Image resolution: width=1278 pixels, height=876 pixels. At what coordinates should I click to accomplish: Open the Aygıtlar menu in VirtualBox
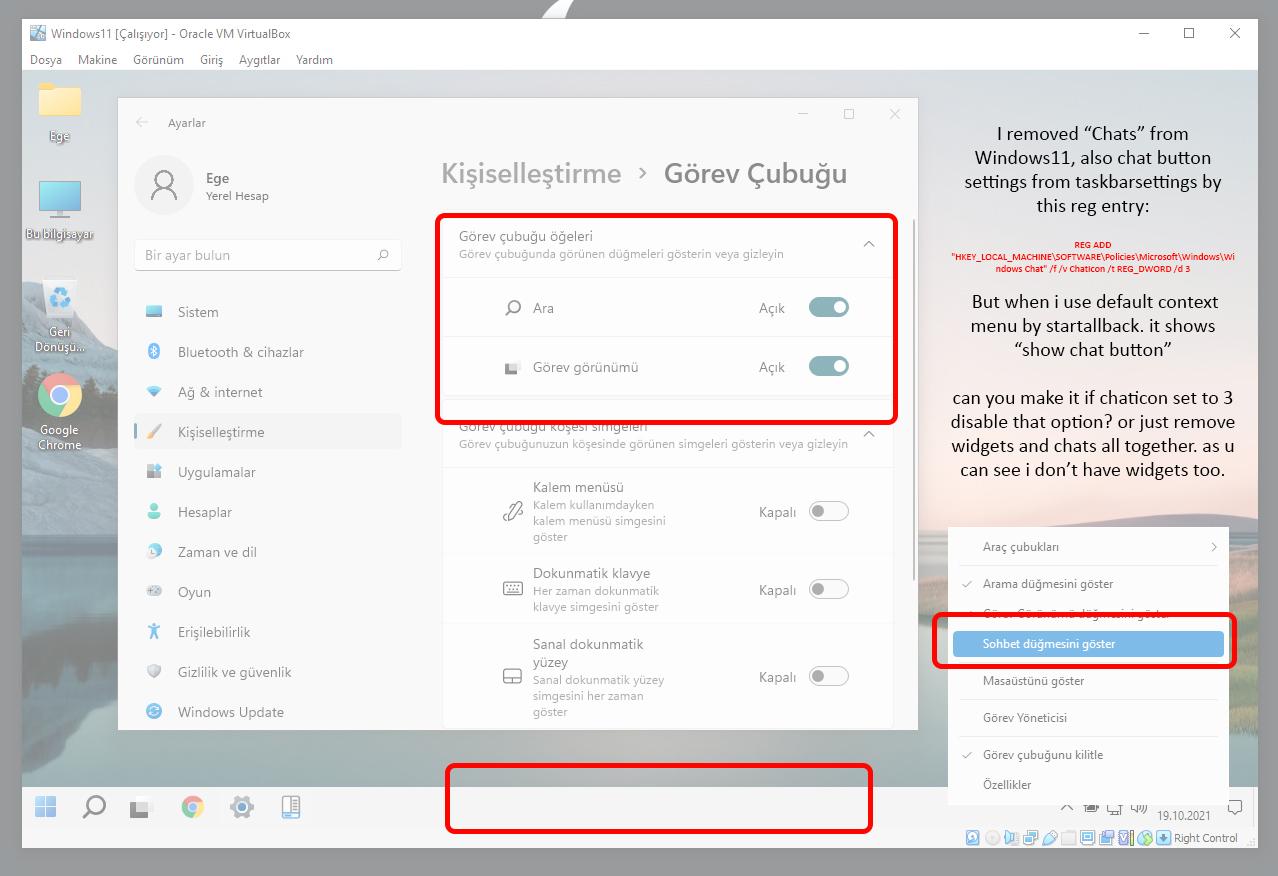pos(259,59)
